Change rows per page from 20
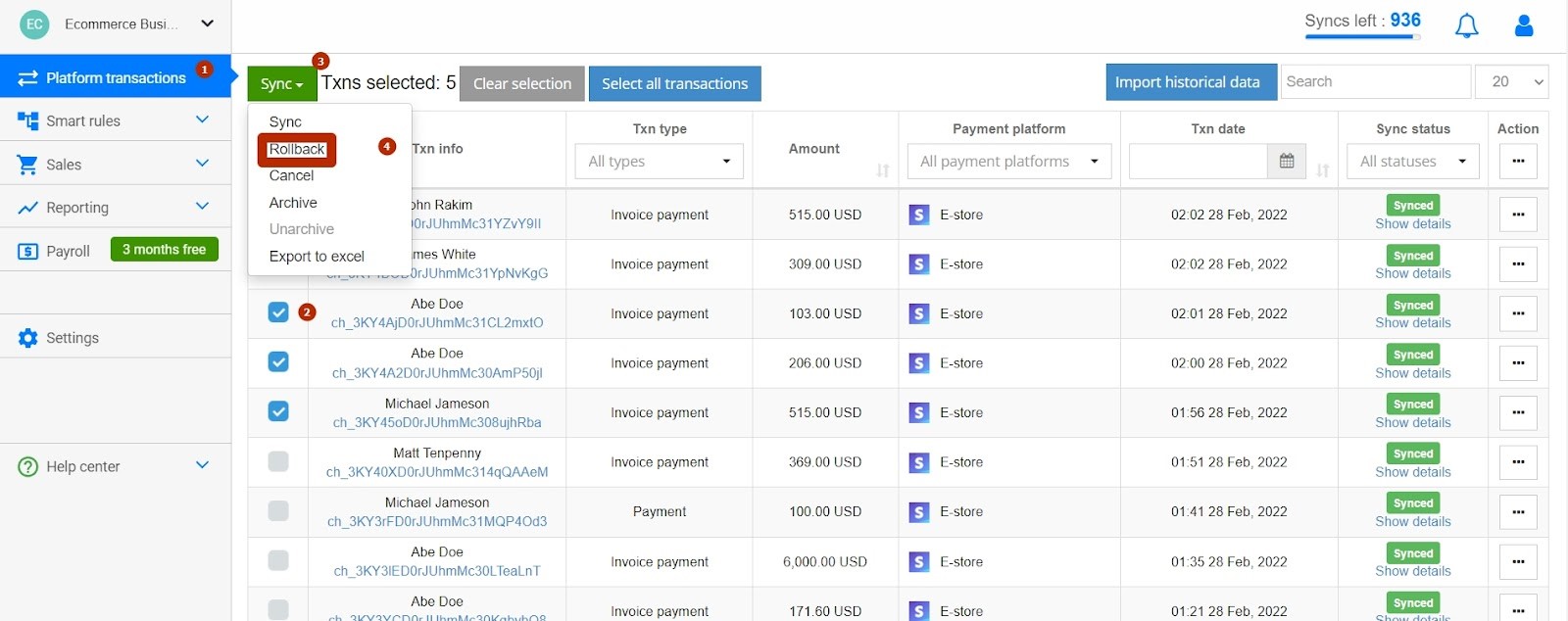1568x621 pixels. pyautogui.click(x=1512, y=82)
